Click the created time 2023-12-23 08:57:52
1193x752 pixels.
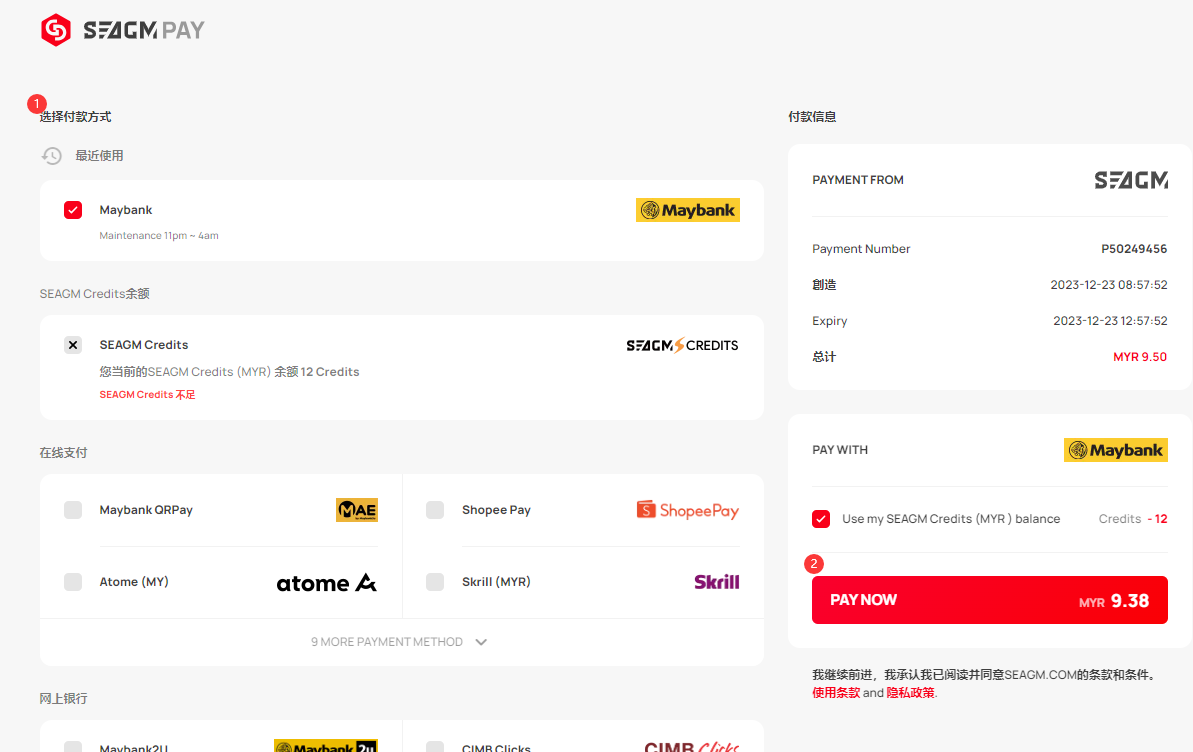1109,285
